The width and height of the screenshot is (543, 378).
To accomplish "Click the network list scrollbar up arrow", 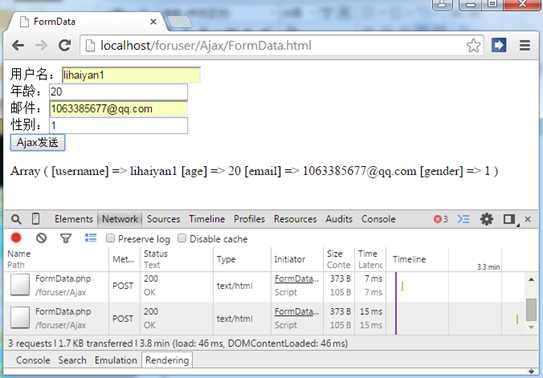I will [531, 279].
